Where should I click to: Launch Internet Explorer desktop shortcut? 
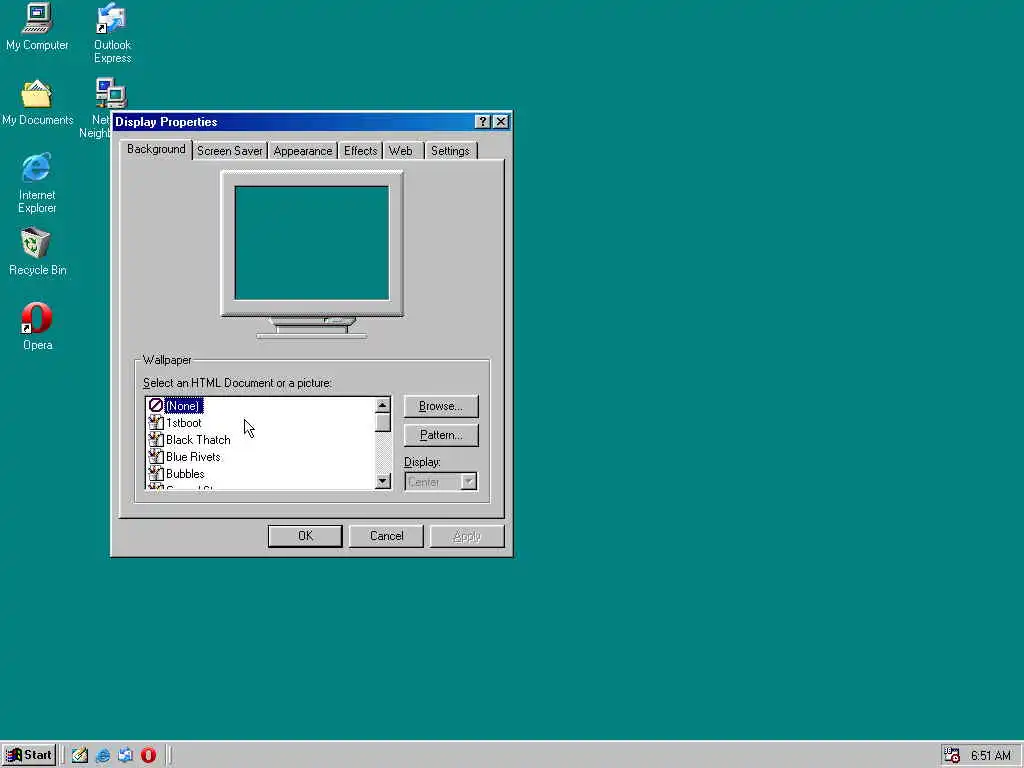[x=37, y=184]
